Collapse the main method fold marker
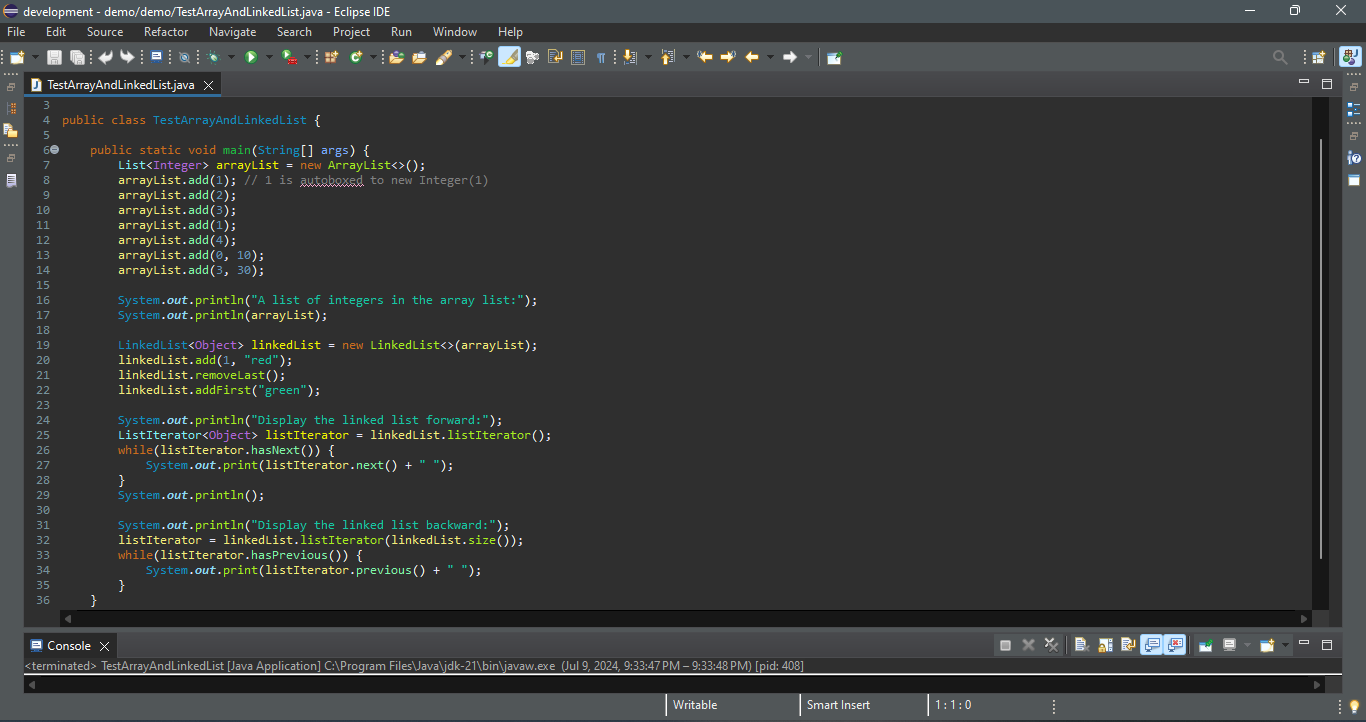The width and height of the screenshot is (1366, 722). tap(54, 150)
